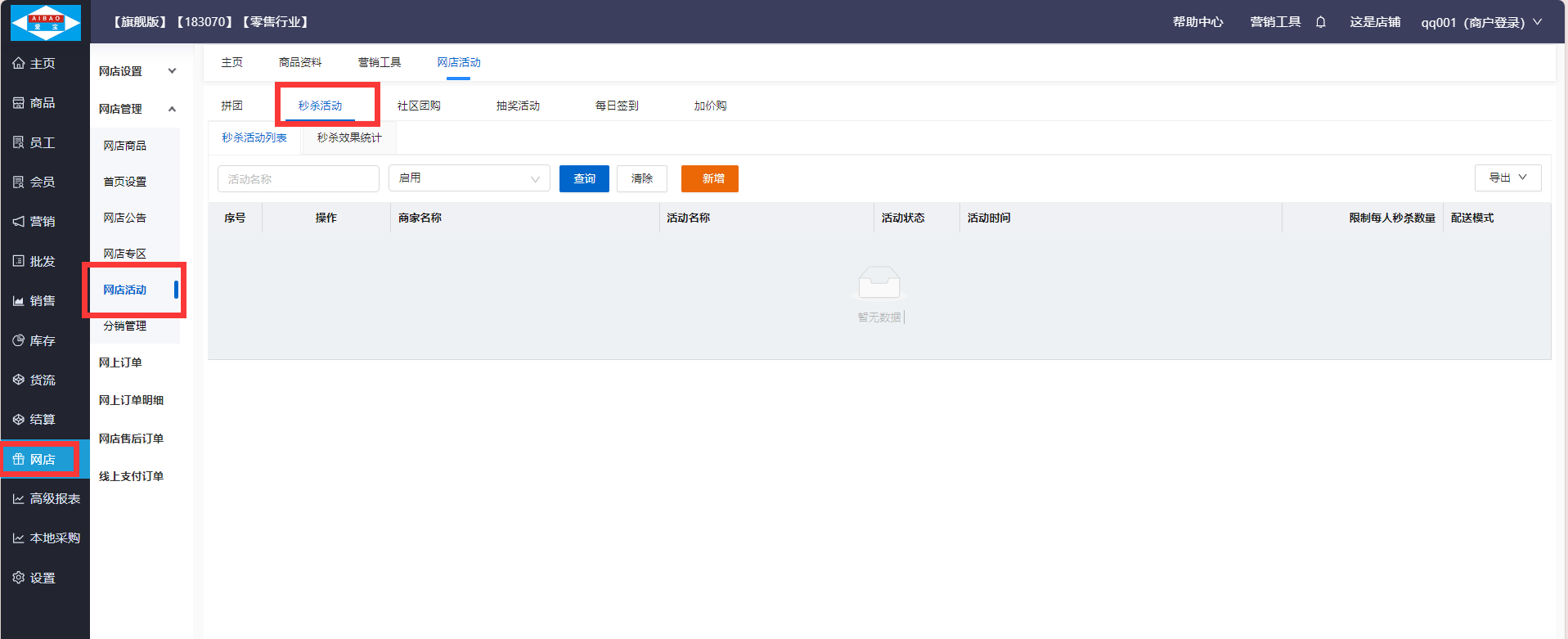This screenshot has width=1568, height=639.
Task: Select the 秒杀活动 activity tab
Action: coord(321,106)
